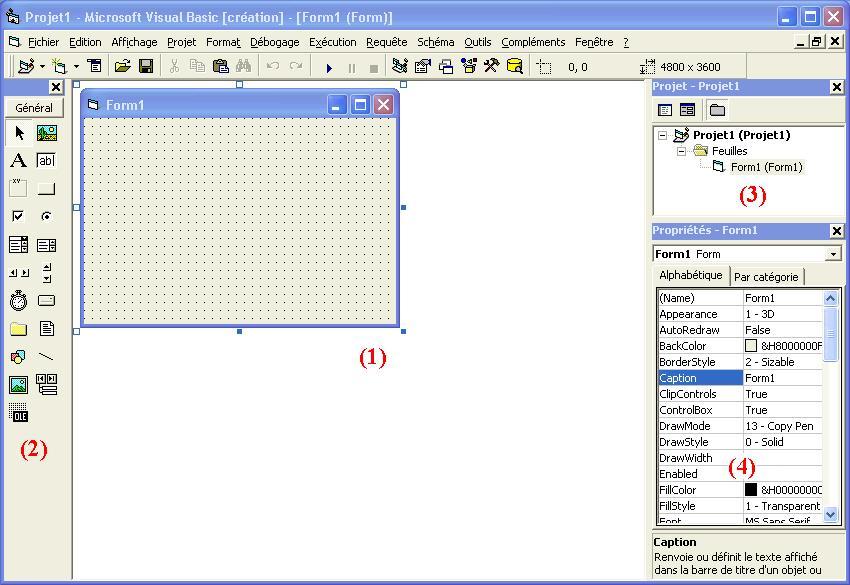
Task: Open the Project Explorer from the toolbar
Action: point(400,66)
